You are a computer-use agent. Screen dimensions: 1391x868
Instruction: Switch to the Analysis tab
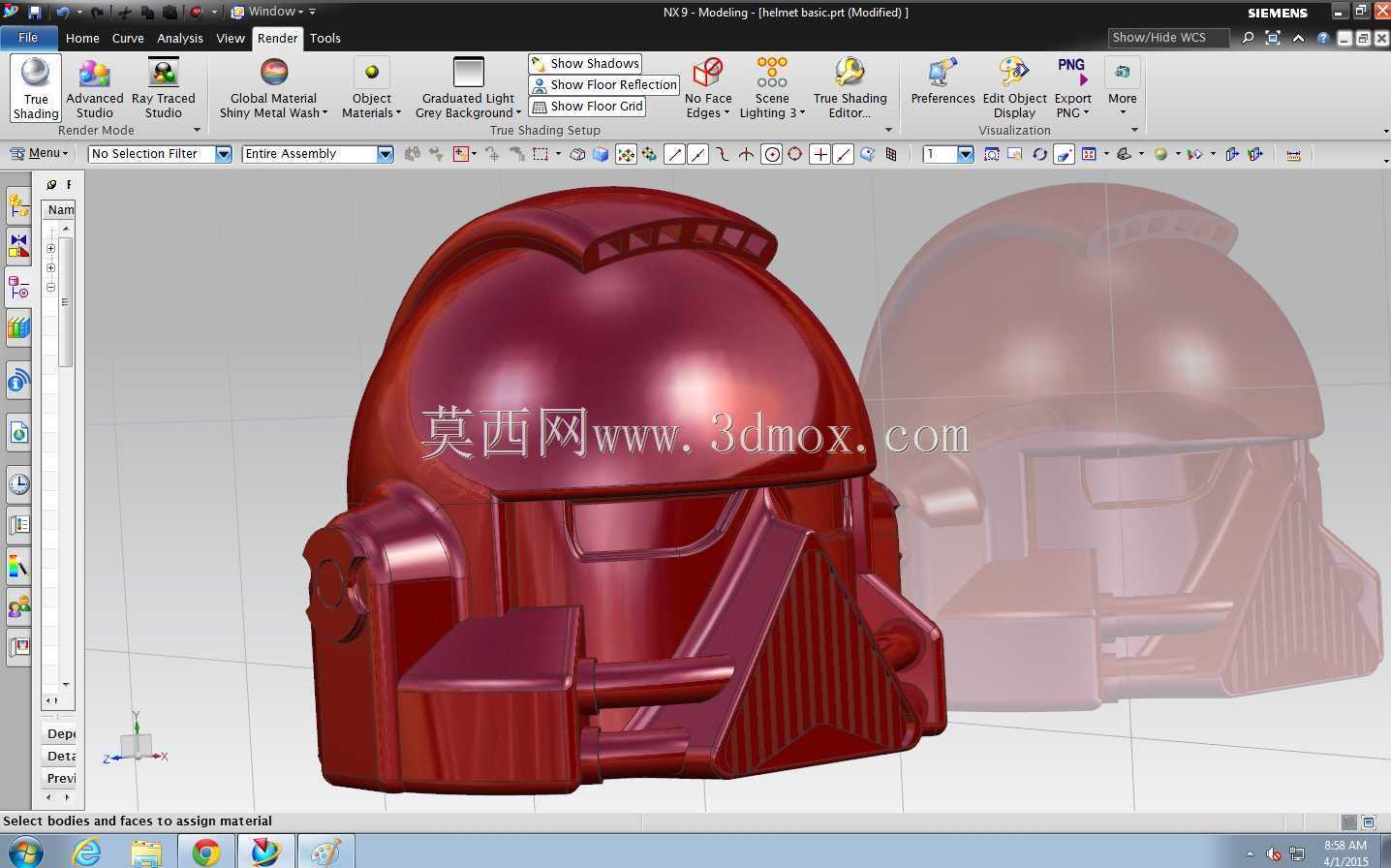pos(180,39)
